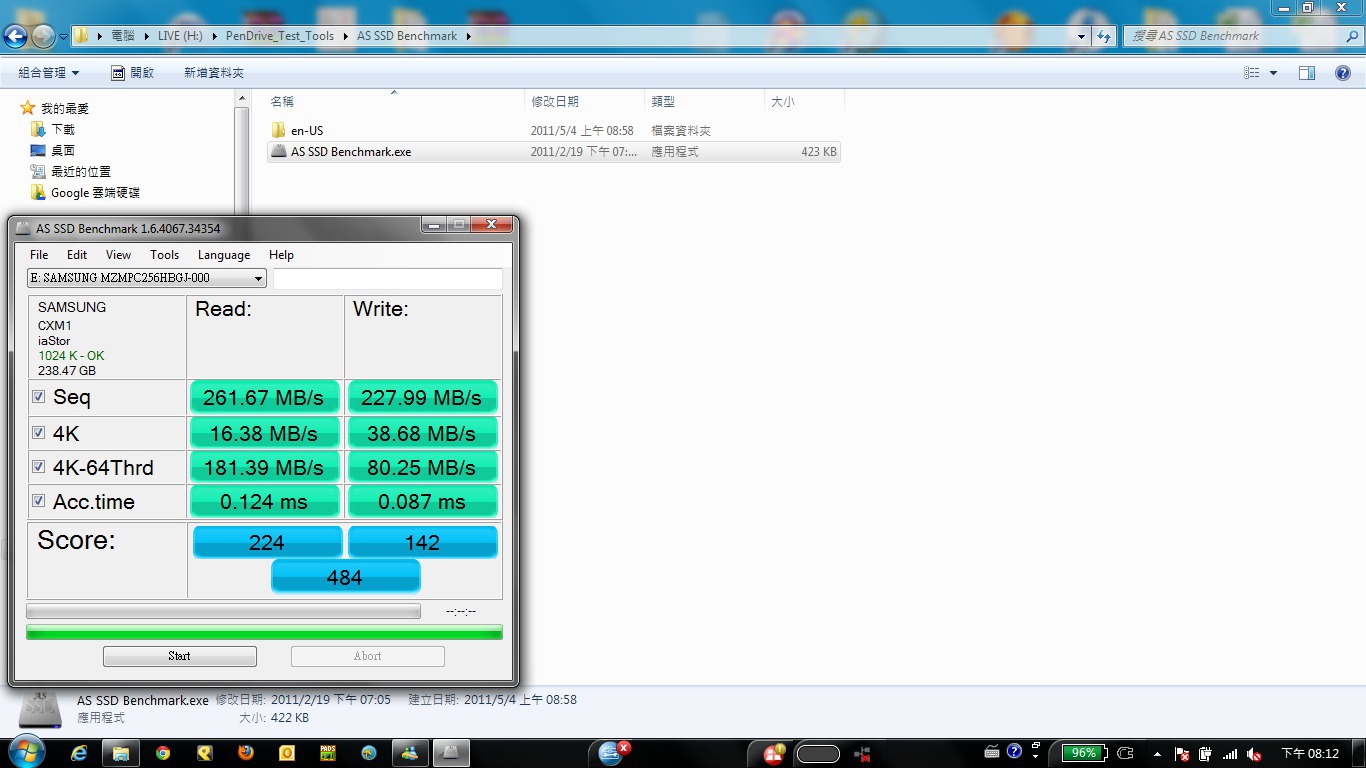The image size is (1366, 768).
Task: Open the Help menu in AS SSD
Action: [x=281, y=255]
